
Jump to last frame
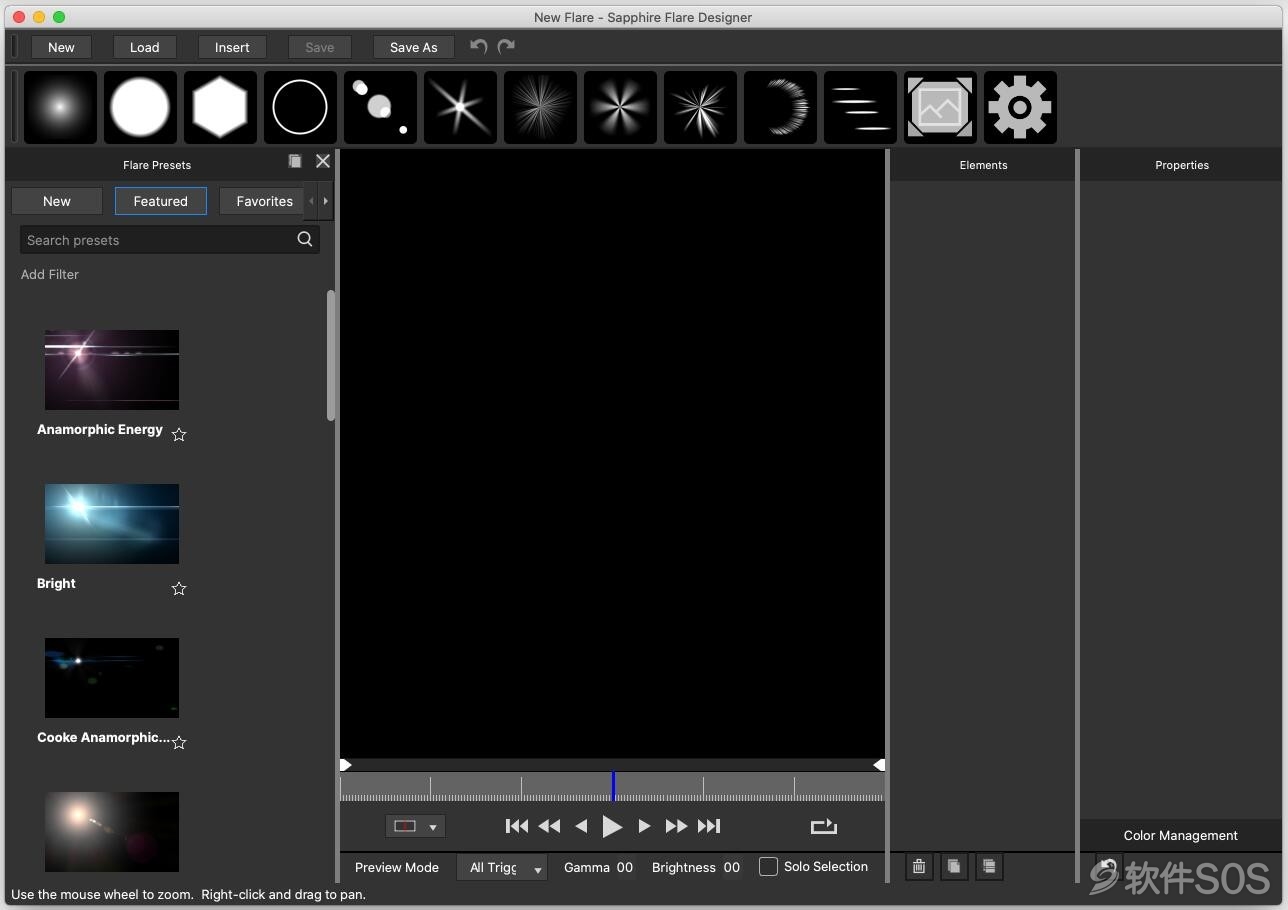(x=709, y=826)
